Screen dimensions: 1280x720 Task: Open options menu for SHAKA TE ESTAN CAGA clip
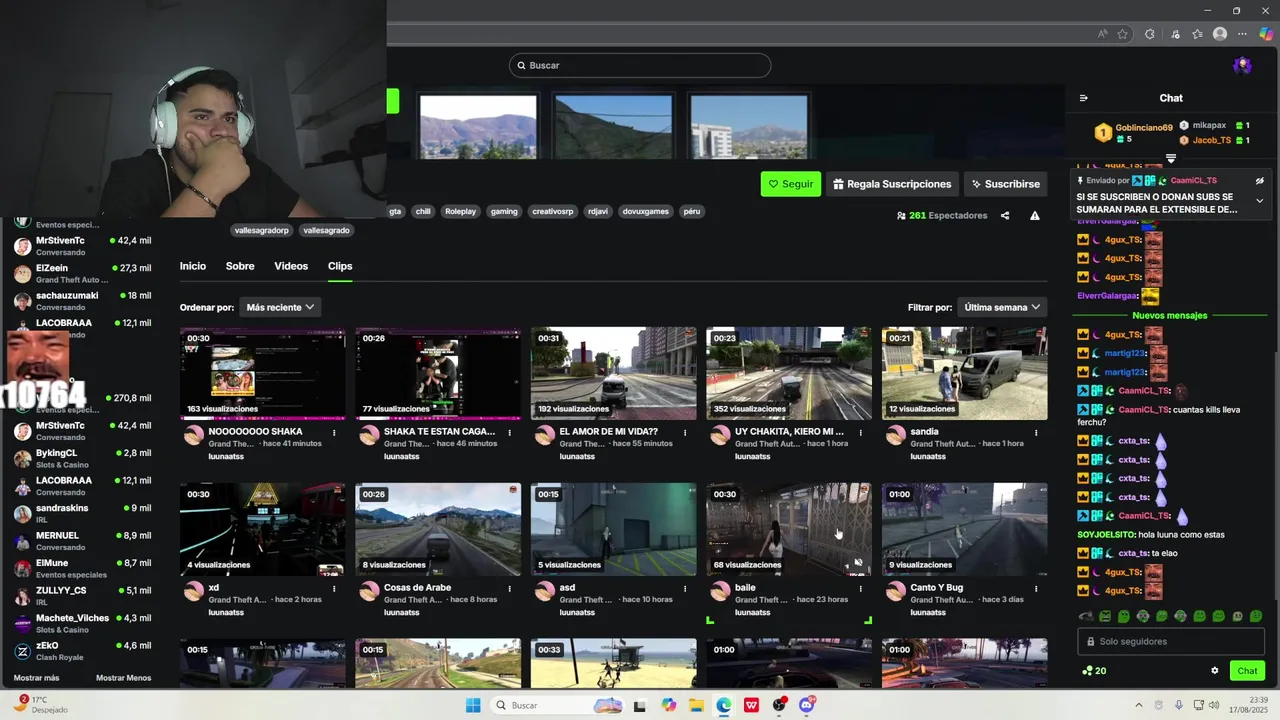[510, 433]
